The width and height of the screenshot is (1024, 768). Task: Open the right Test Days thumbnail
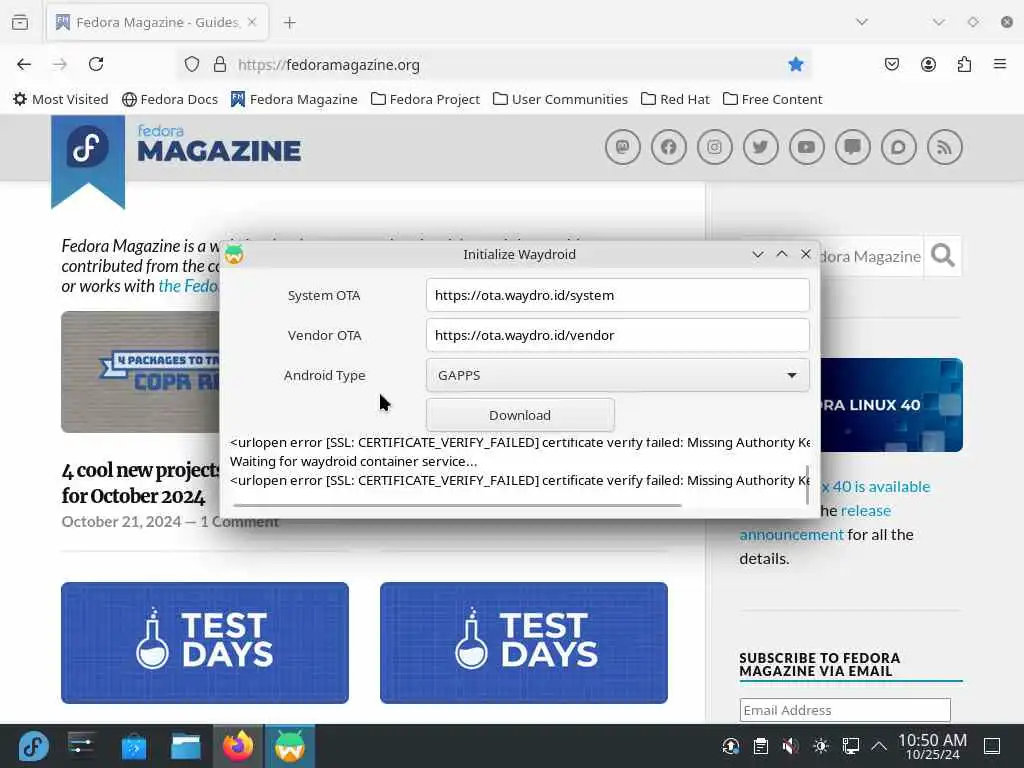tap(524, 643)
